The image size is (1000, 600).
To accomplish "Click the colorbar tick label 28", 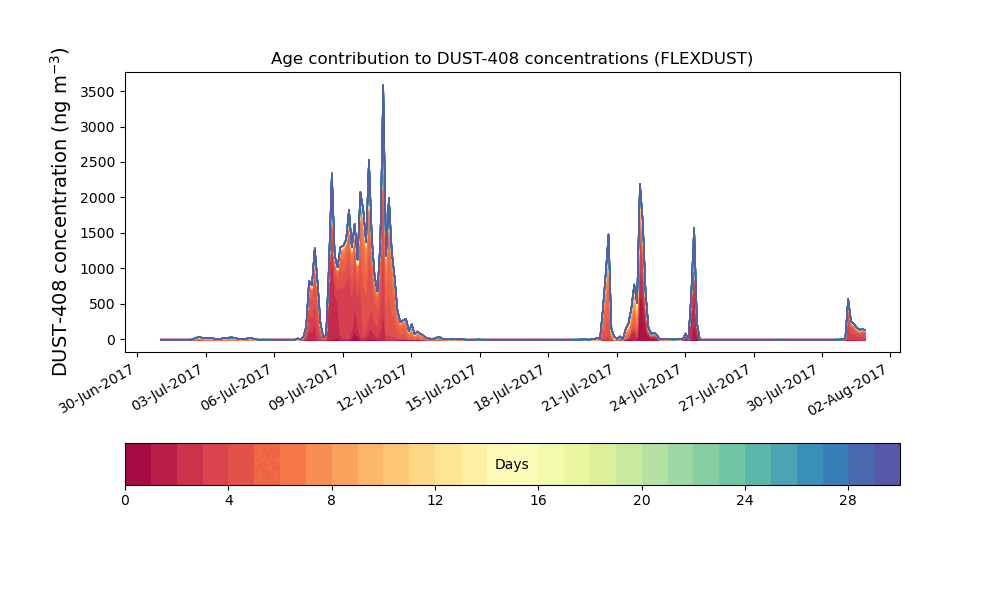I will pyautogui.click(x=848, y=501).
